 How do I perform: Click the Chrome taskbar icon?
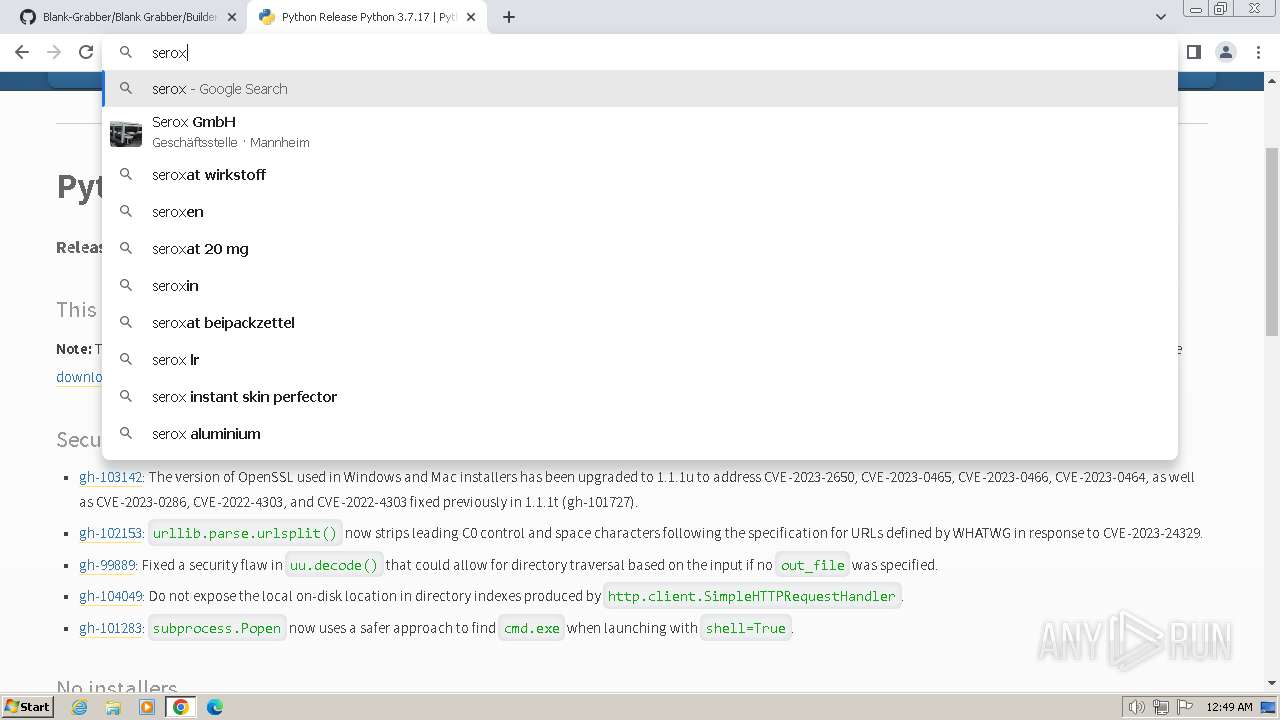[x=181, y=707]
